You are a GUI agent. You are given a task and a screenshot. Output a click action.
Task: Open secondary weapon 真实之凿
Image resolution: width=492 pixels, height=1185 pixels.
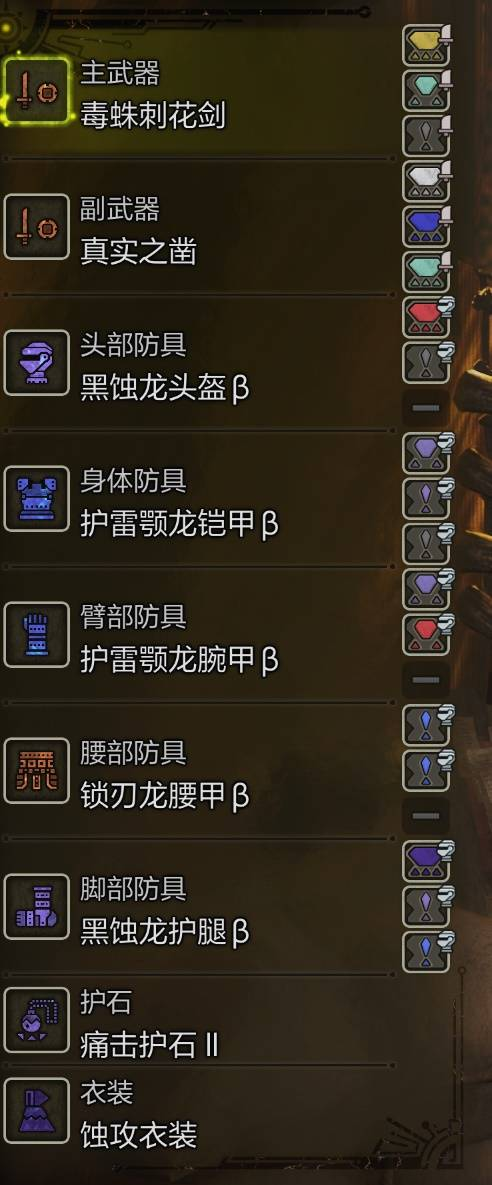coord(138,252)
